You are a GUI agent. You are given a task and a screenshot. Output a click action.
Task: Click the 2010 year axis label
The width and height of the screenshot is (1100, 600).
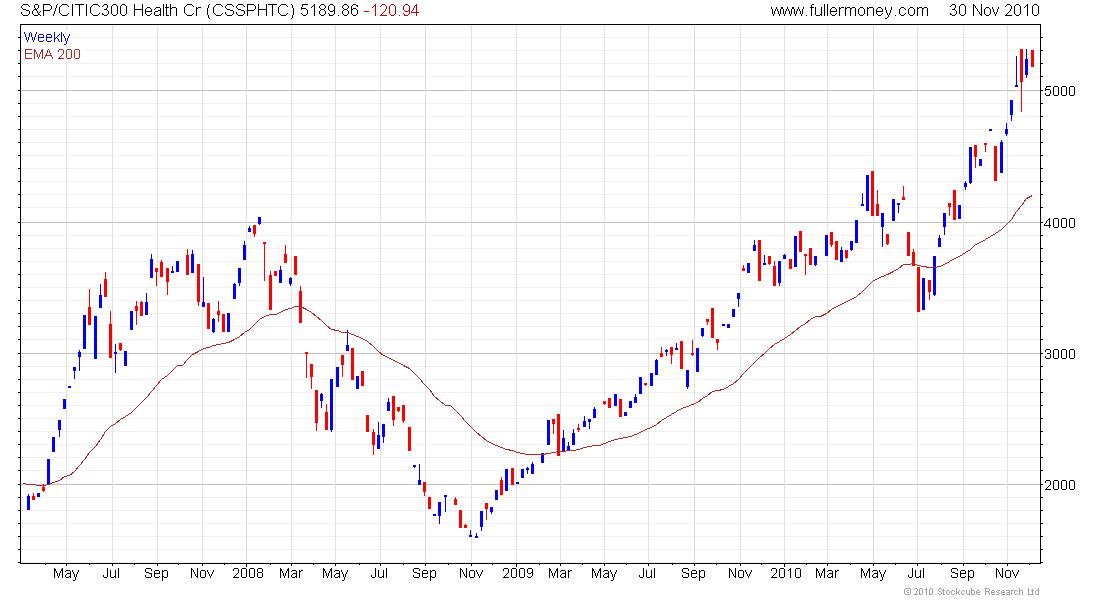[786, 573]
